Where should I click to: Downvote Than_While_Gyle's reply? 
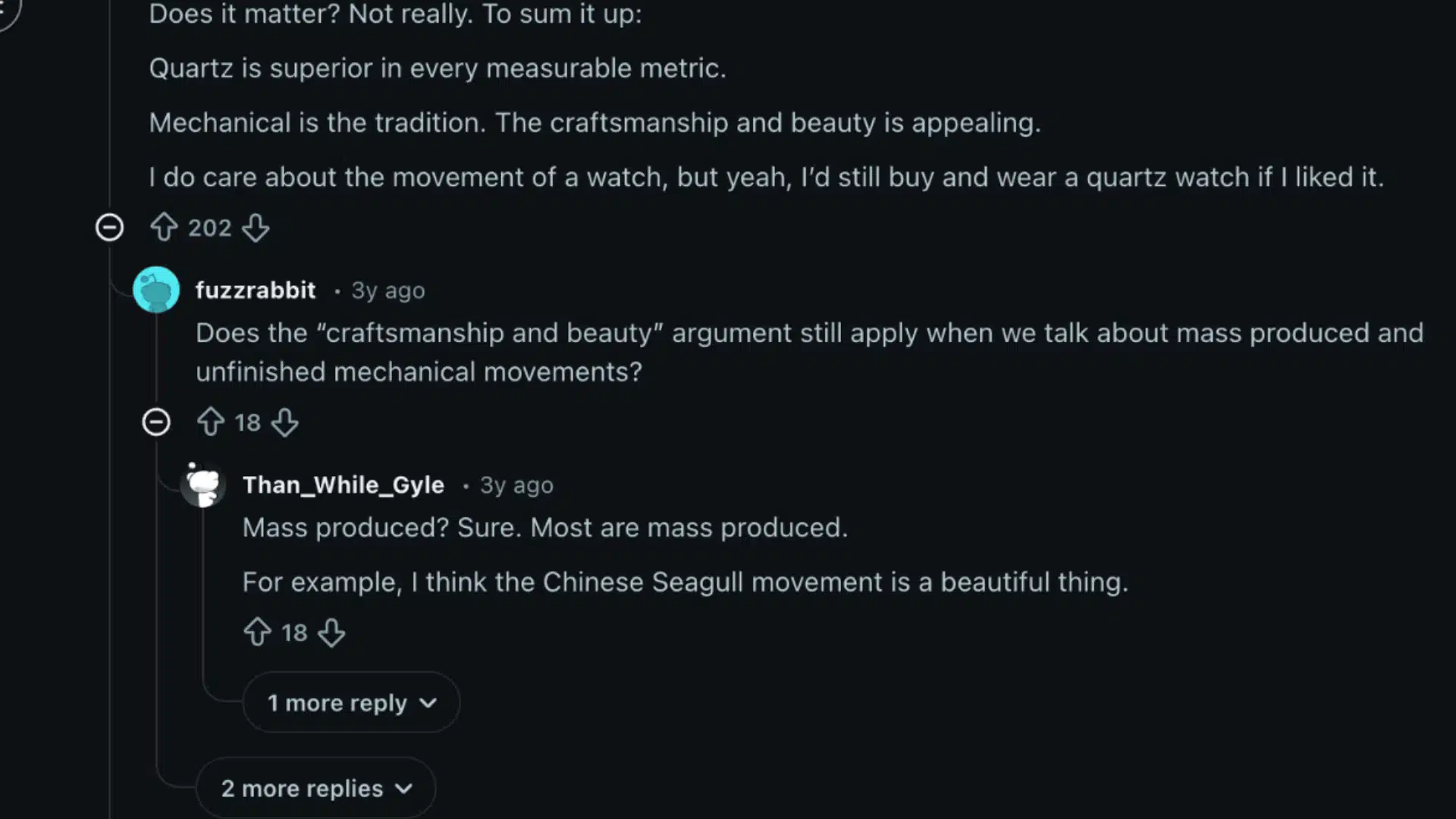pyautogui.click(x=332, y=633)
